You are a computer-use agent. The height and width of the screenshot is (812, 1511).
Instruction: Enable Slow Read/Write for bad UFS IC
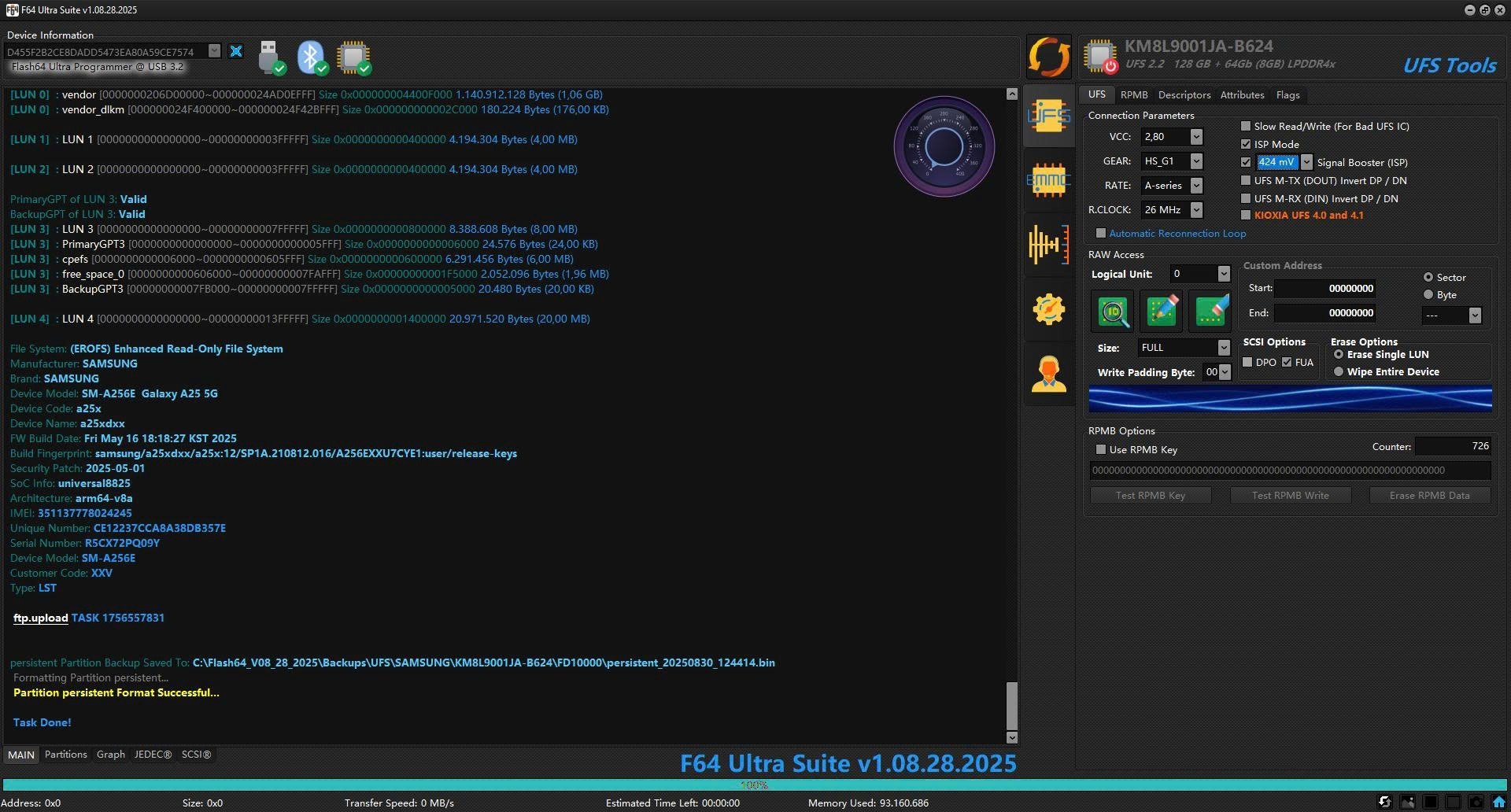click(1246, 126)
